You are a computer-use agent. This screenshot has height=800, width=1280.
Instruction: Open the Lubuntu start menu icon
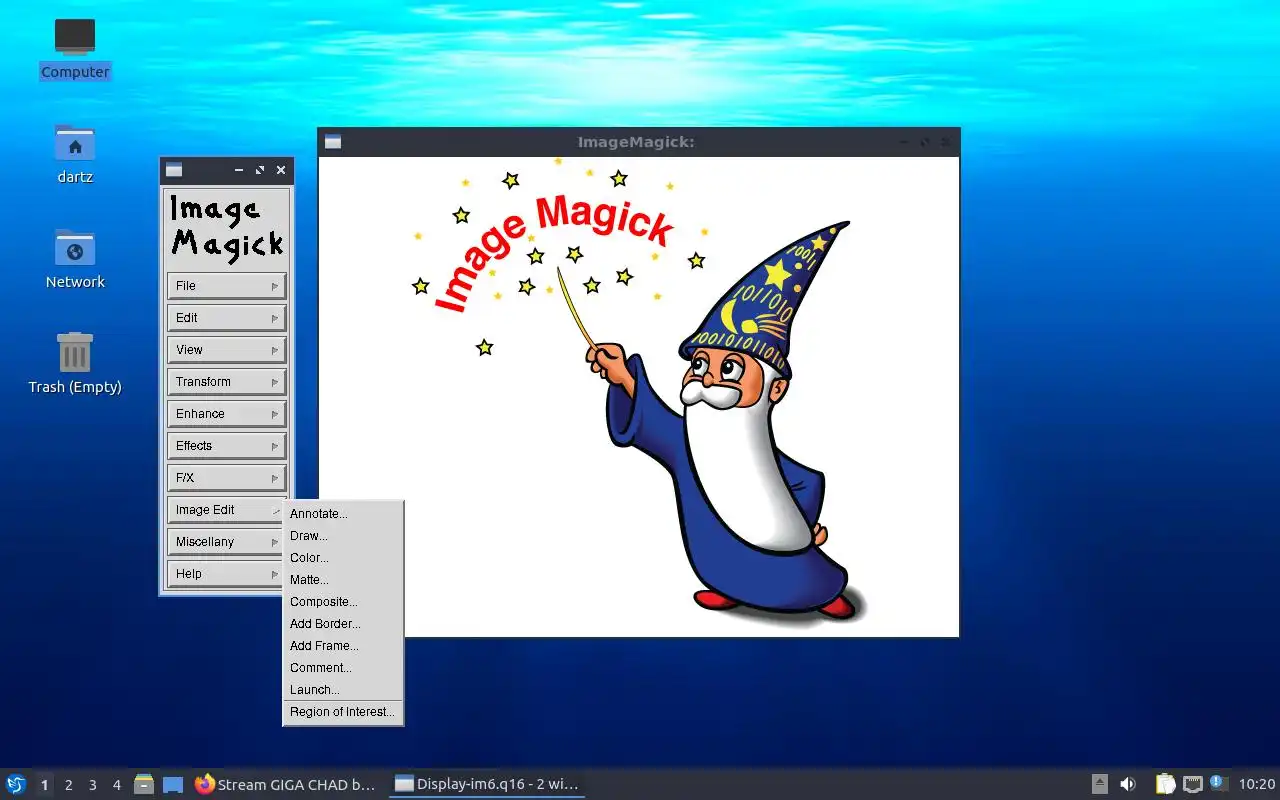[16, 784]
